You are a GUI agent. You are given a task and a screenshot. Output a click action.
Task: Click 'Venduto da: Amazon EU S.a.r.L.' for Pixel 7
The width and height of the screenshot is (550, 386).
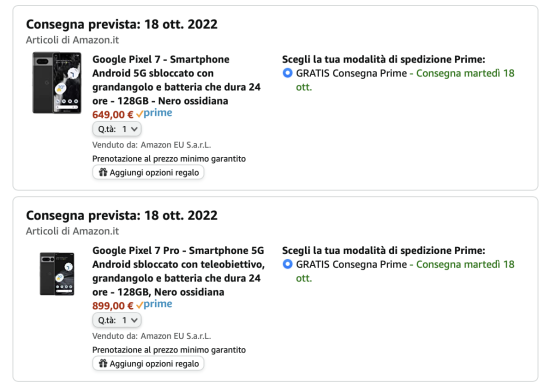pyautogui.click(x=152, y=145)
